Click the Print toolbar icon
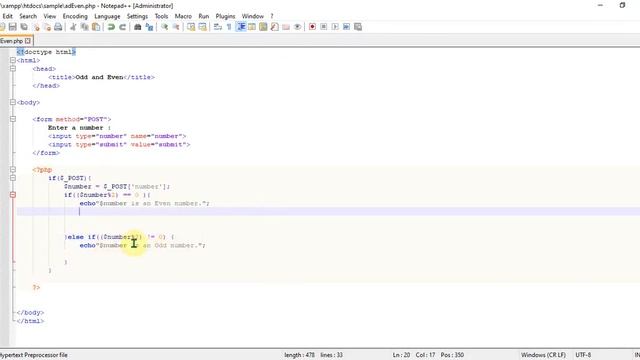The height and width of the screenshot is (360, 640). tap(58, 27)
